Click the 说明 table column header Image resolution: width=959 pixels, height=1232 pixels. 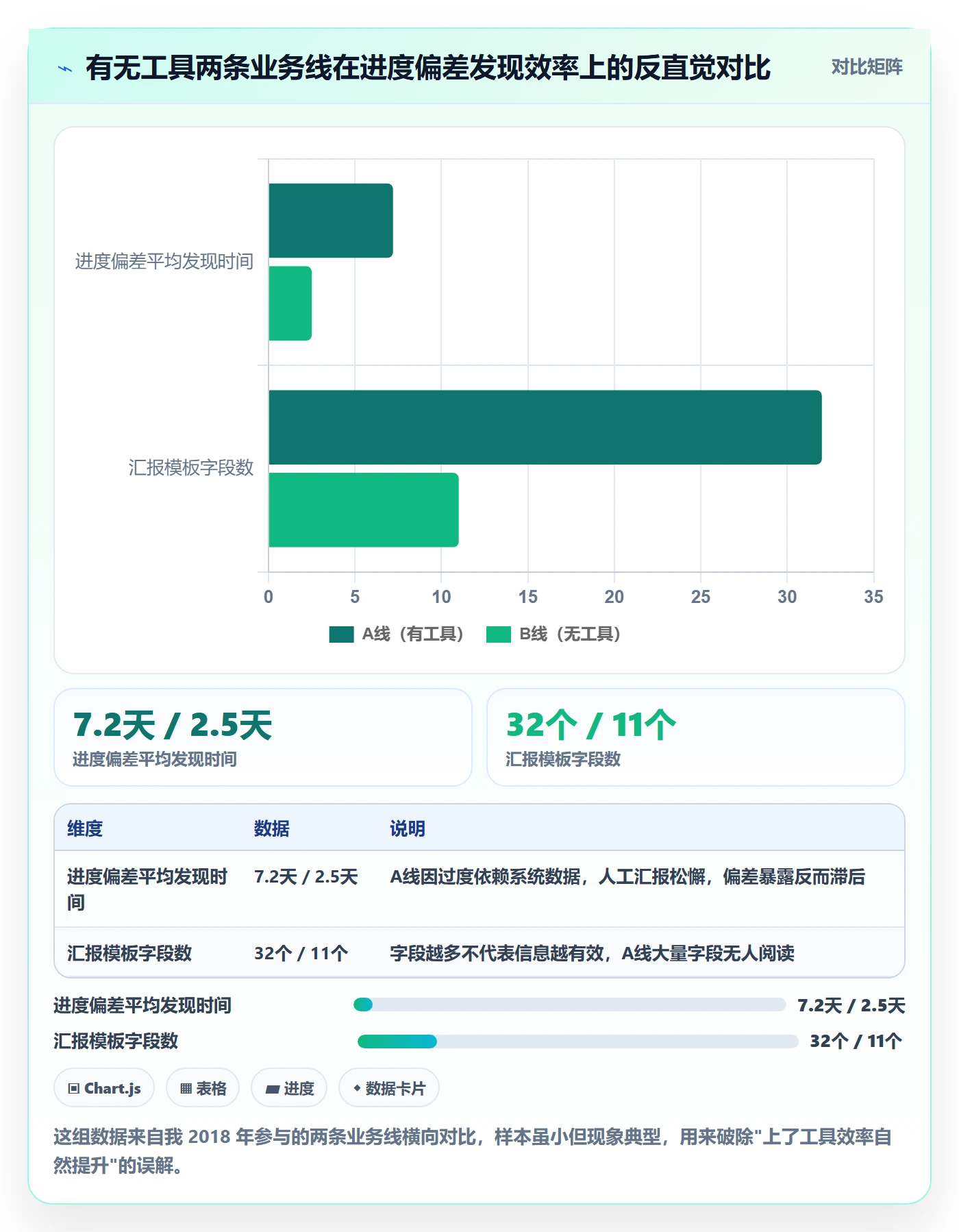408,828
